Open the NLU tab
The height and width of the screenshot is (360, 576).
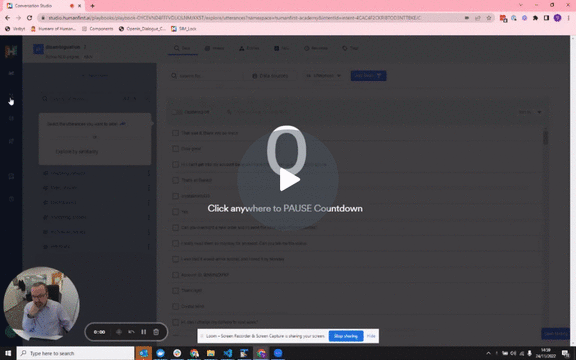point(281,48)
